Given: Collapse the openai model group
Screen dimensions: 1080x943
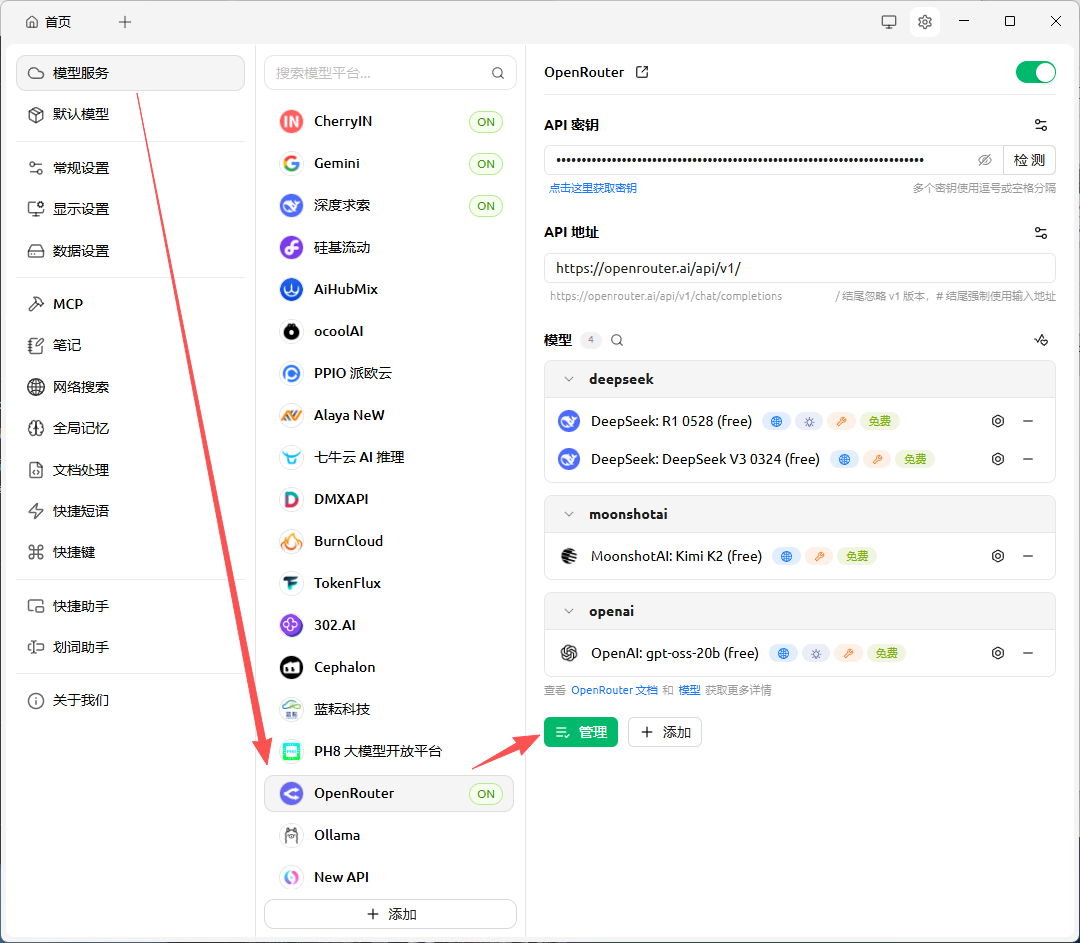Looking at the screenshot, I should (x=569, y=612).
